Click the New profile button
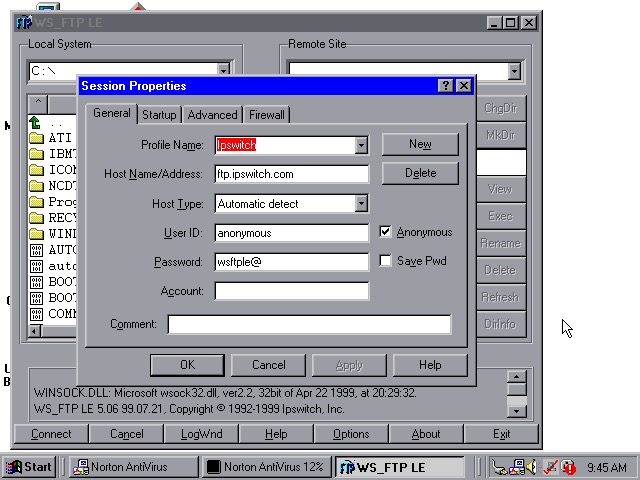This screenshot has height=480, width=640. click(x=420, y=144)
